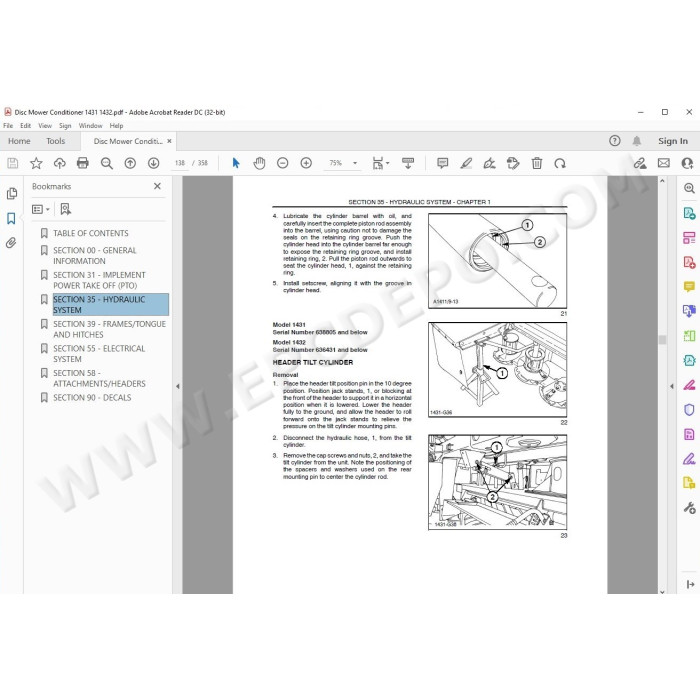
Task: Select the Highlight text pen tool
Action: (x=466, y=163)
